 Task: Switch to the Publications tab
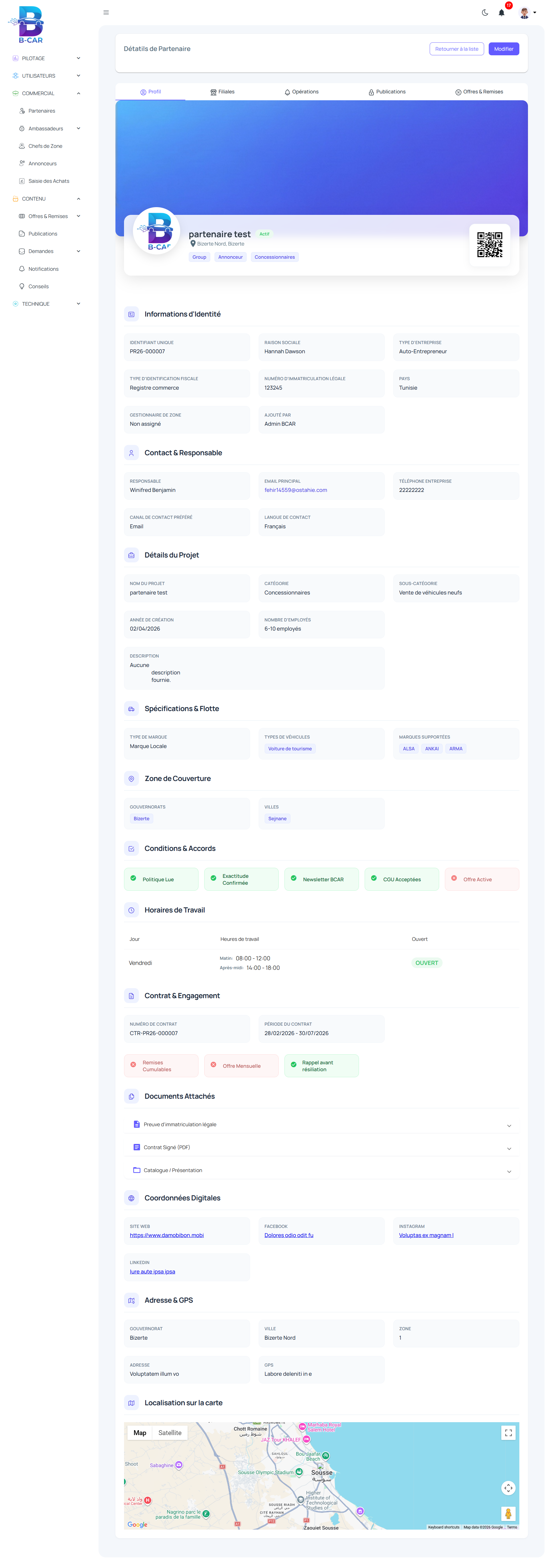pyautogui.click(x=387, y=92)
